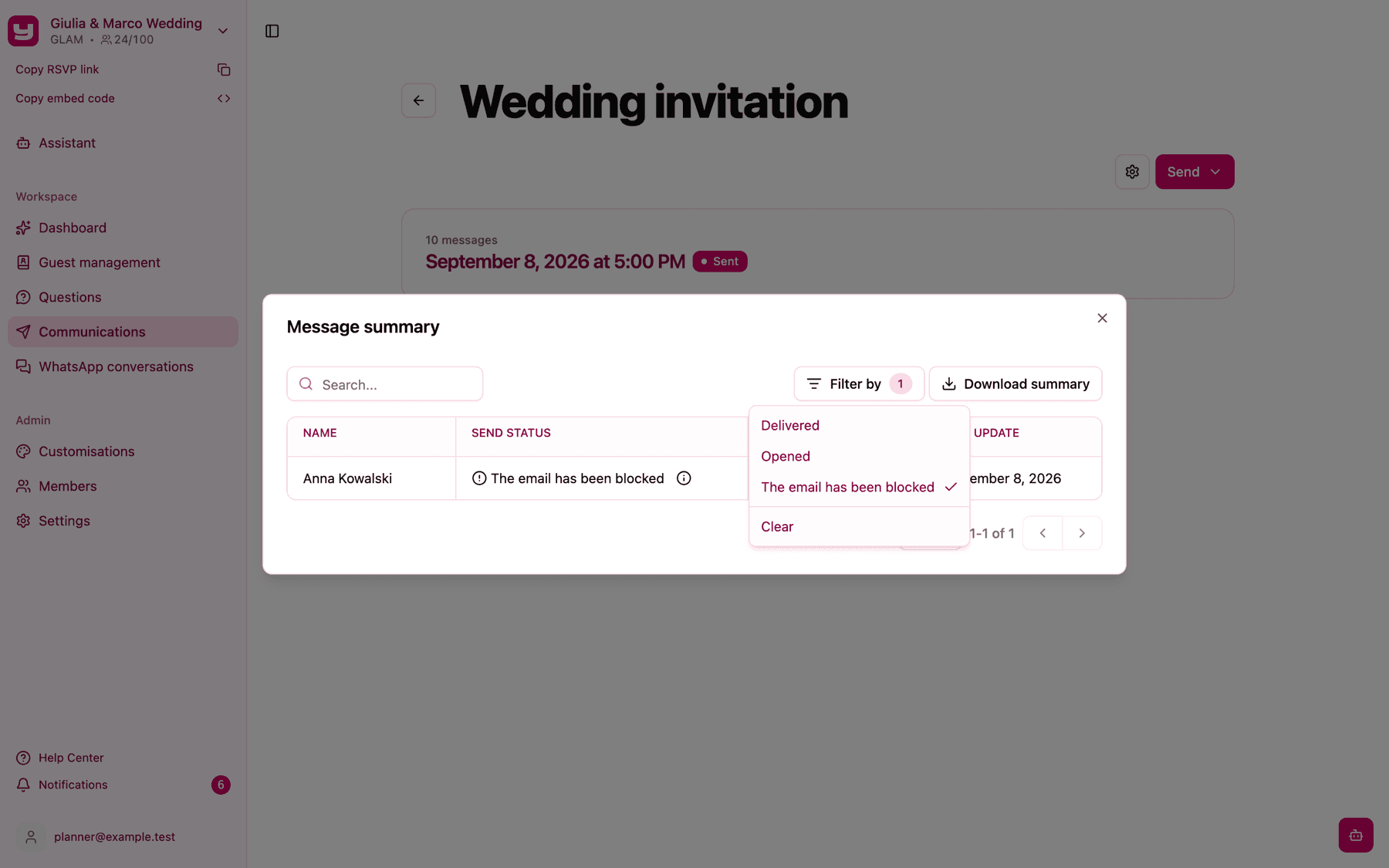
Task: Click the Search field in Message summary
Action: pyautogui.click(x=385, y=383)
